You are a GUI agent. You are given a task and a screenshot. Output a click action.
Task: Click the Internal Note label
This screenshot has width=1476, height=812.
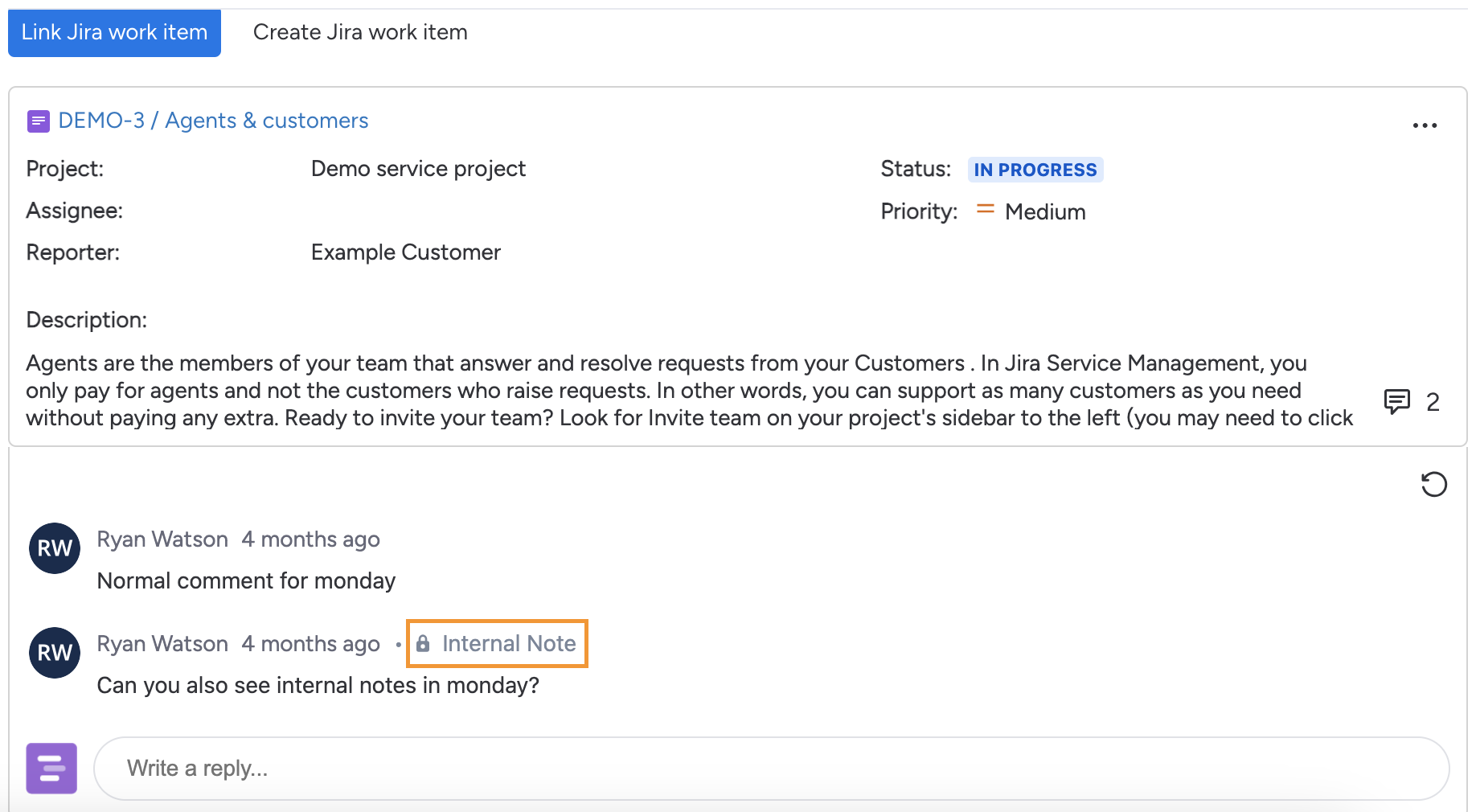point(509,643)
